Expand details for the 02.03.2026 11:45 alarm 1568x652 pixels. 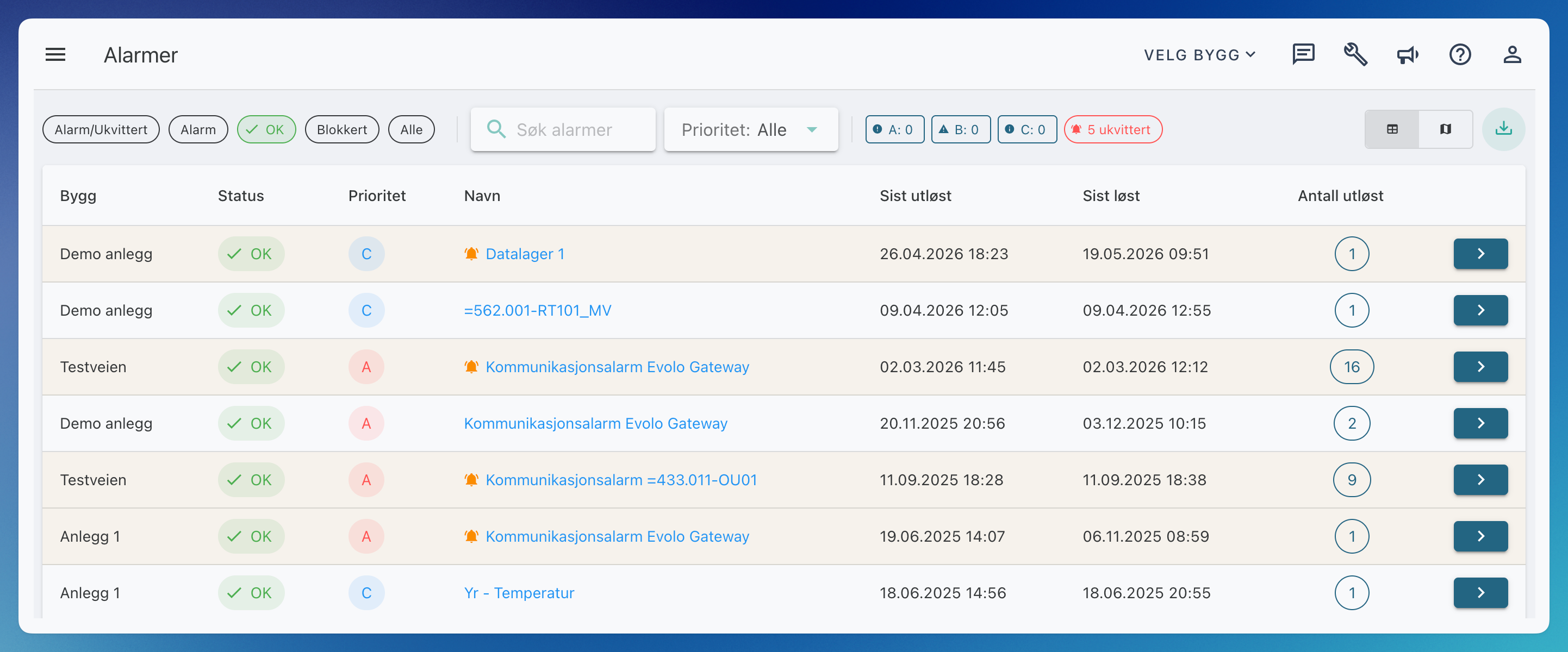click(x=1480, y=367)
